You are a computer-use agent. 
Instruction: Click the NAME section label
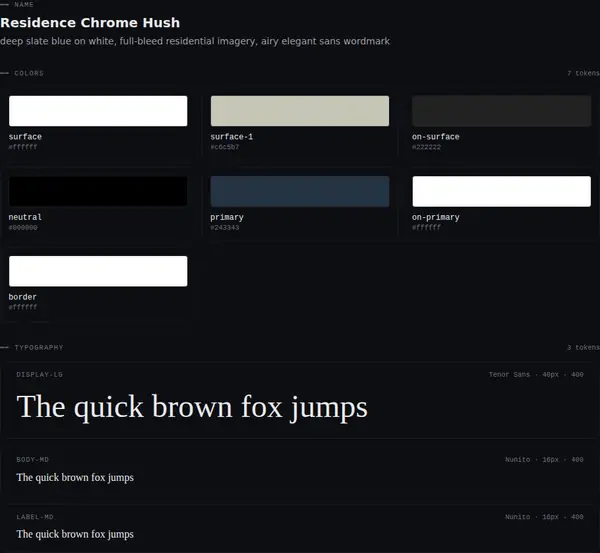click(24, 5)
